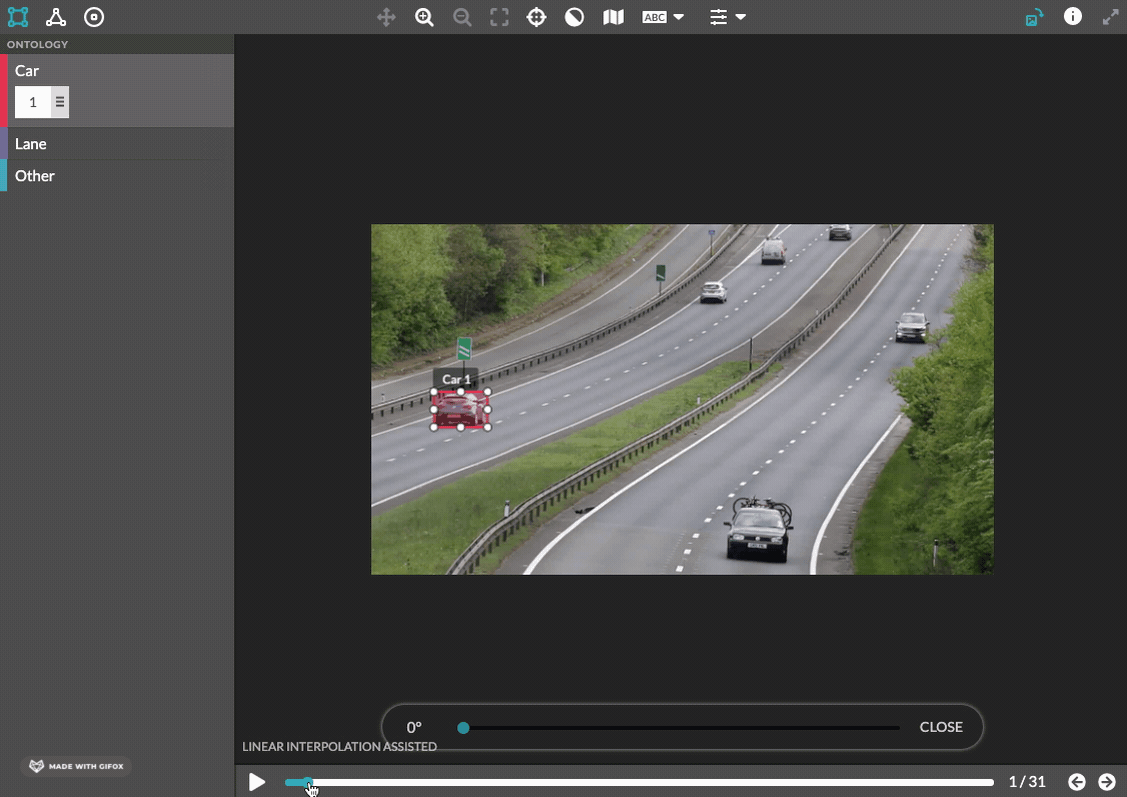Fit the image to screen

tap(500, 17)
